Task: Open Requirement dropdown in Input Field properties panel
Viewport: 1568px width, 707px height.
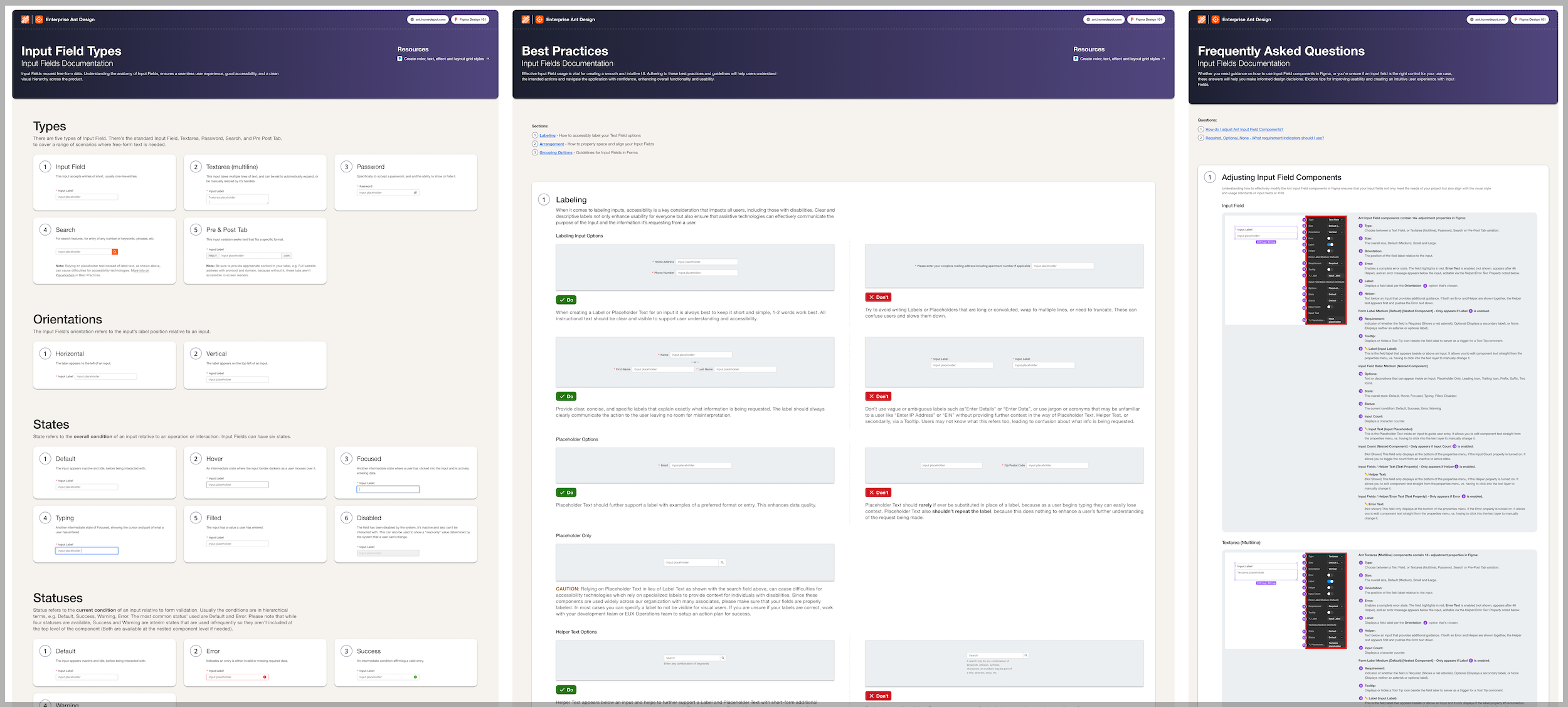Action: (1336, 263)
